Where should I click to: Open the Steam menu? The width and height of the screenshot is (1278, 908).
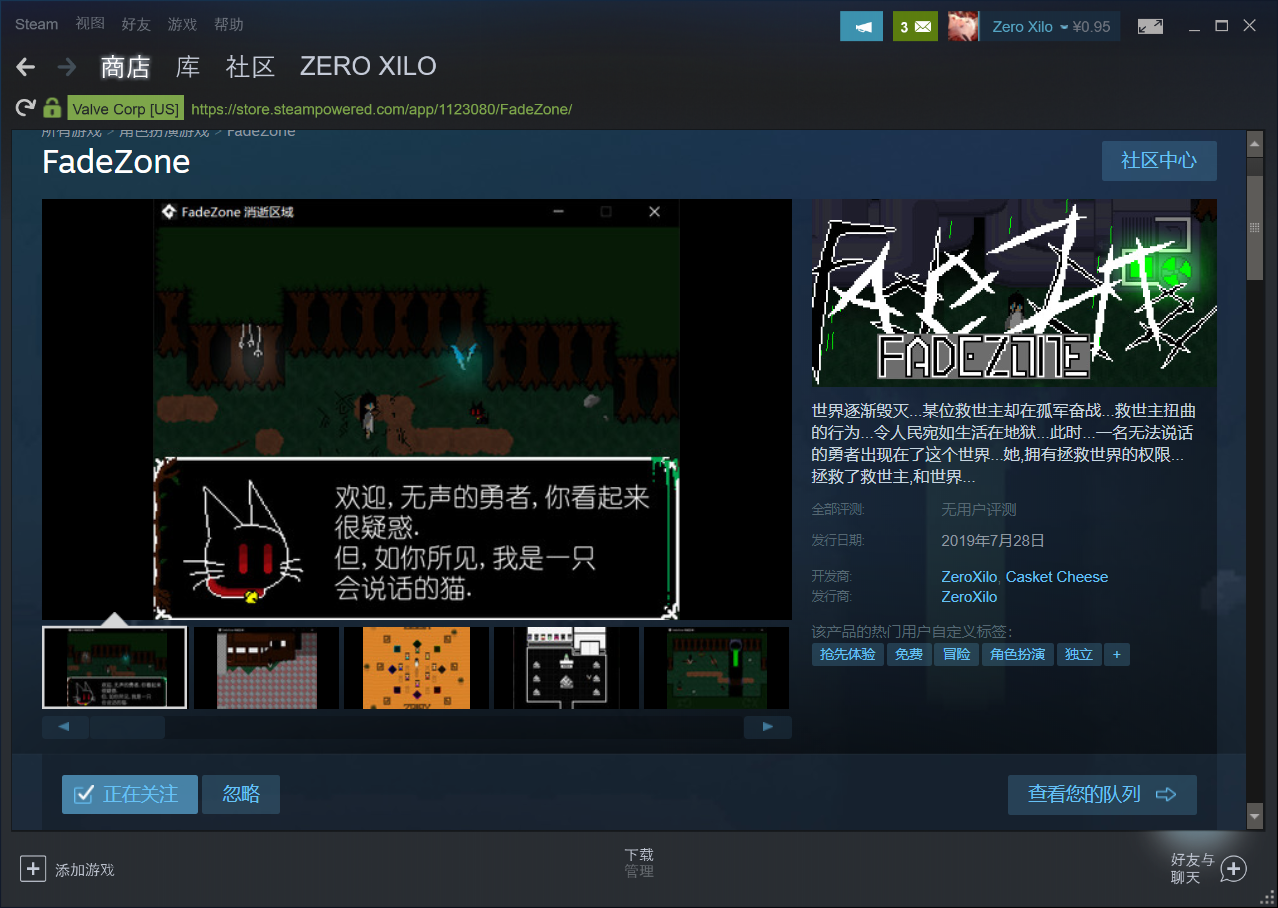[37, 24]
